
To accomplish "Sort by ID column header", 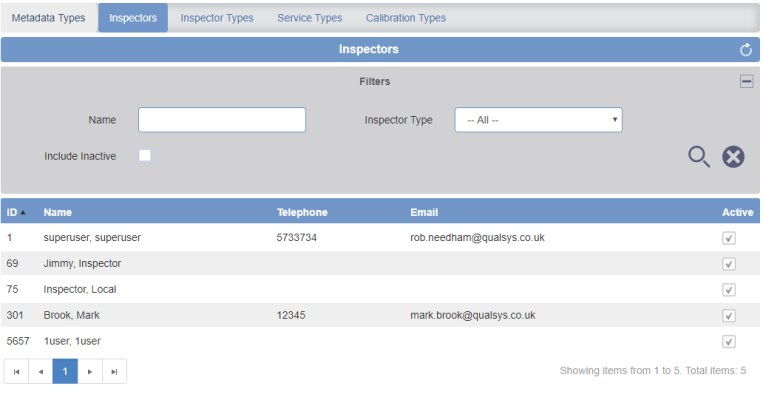I will pos(16,213).
